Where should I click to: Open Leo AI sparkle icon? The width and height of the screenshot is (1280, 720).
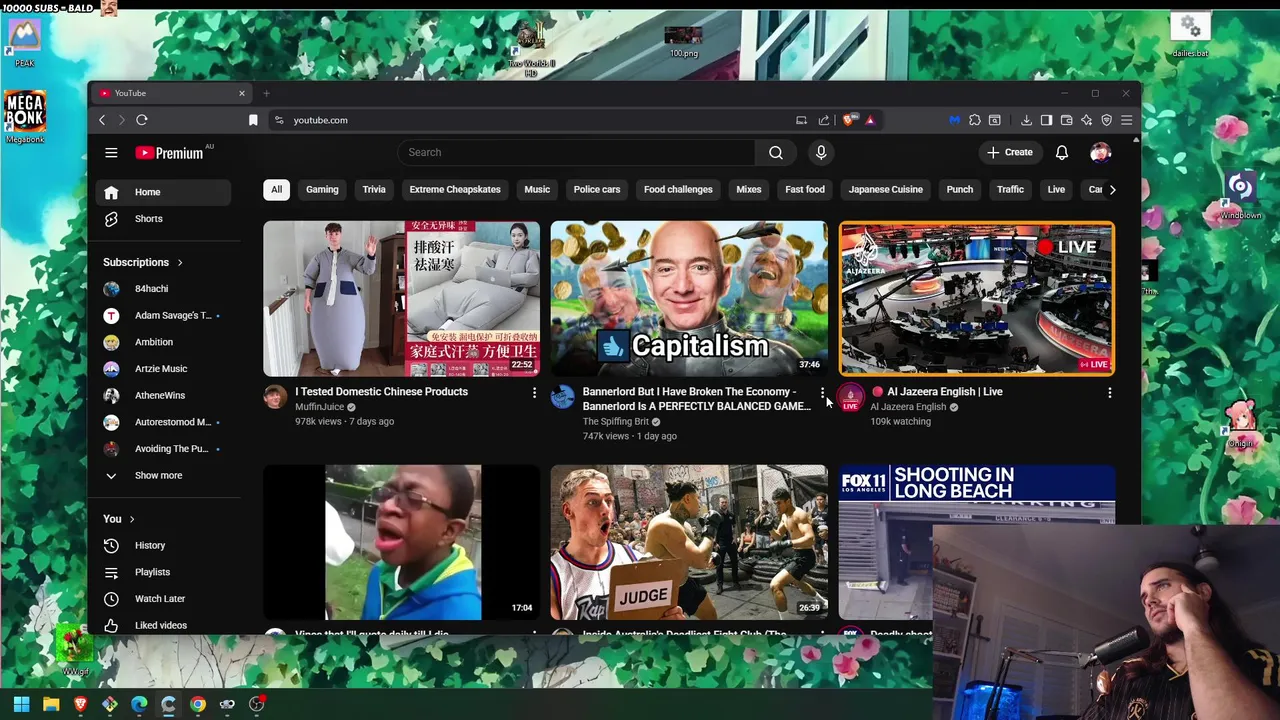click(x=1086, y=120)
